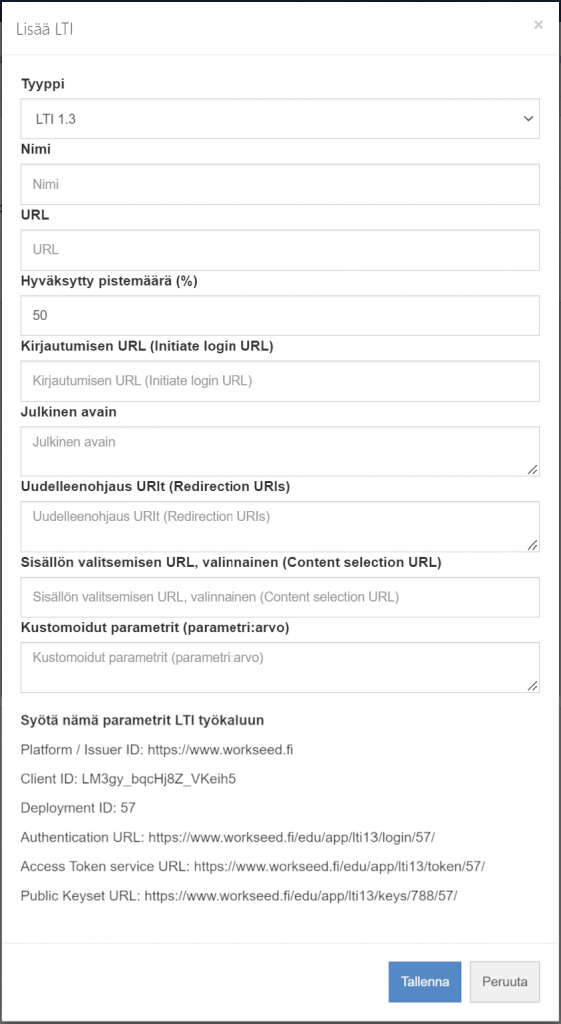Click the Public Keyset URL text
The width and height of the screenshot is (561, 1024).
(x=239, y=895)
